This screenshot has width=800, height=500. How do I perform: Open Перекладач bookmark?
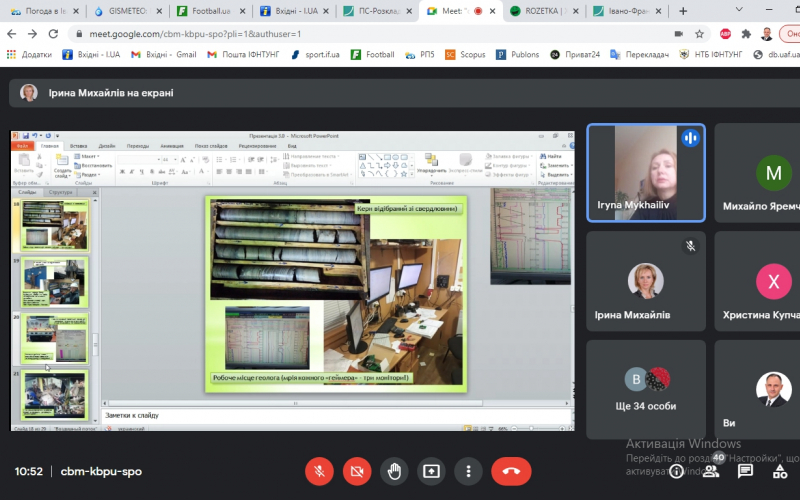pyautogui.click(x=639, y=54)
